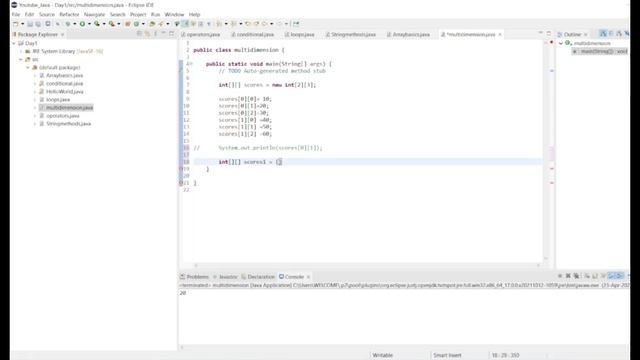
Task: Click the New file toolbar icon
Action: (16, 24)
